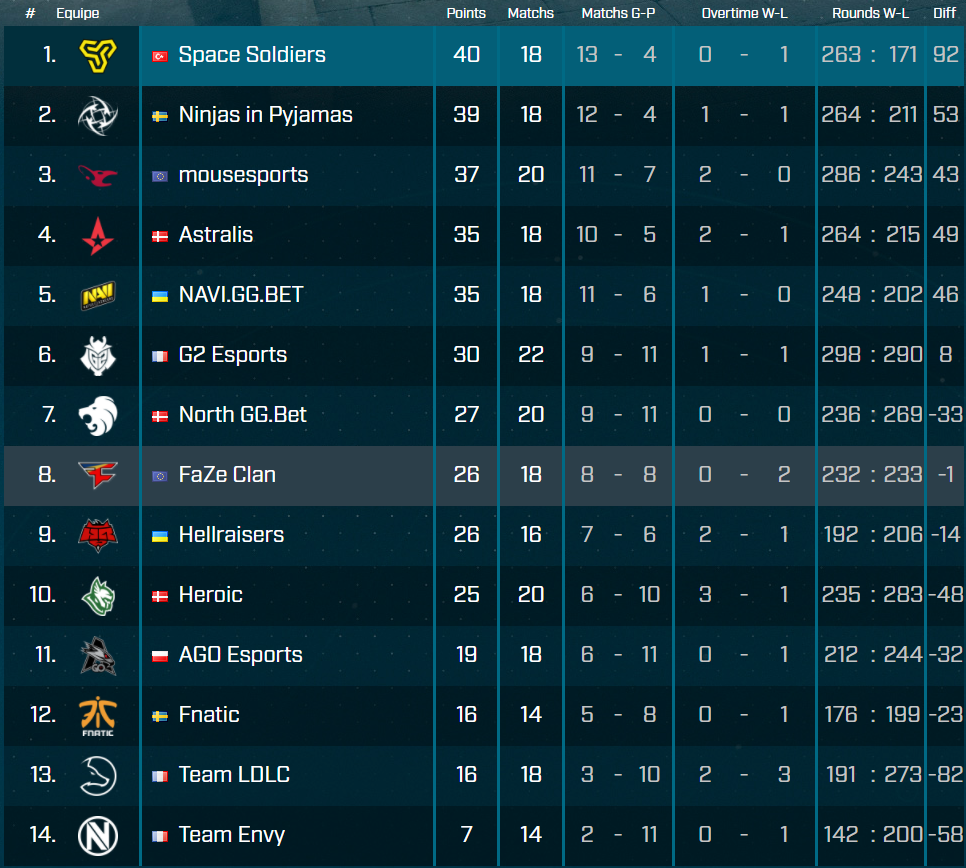Click the mousesports red logo
This screenshot has width=966, height=868.
point(98,176)
